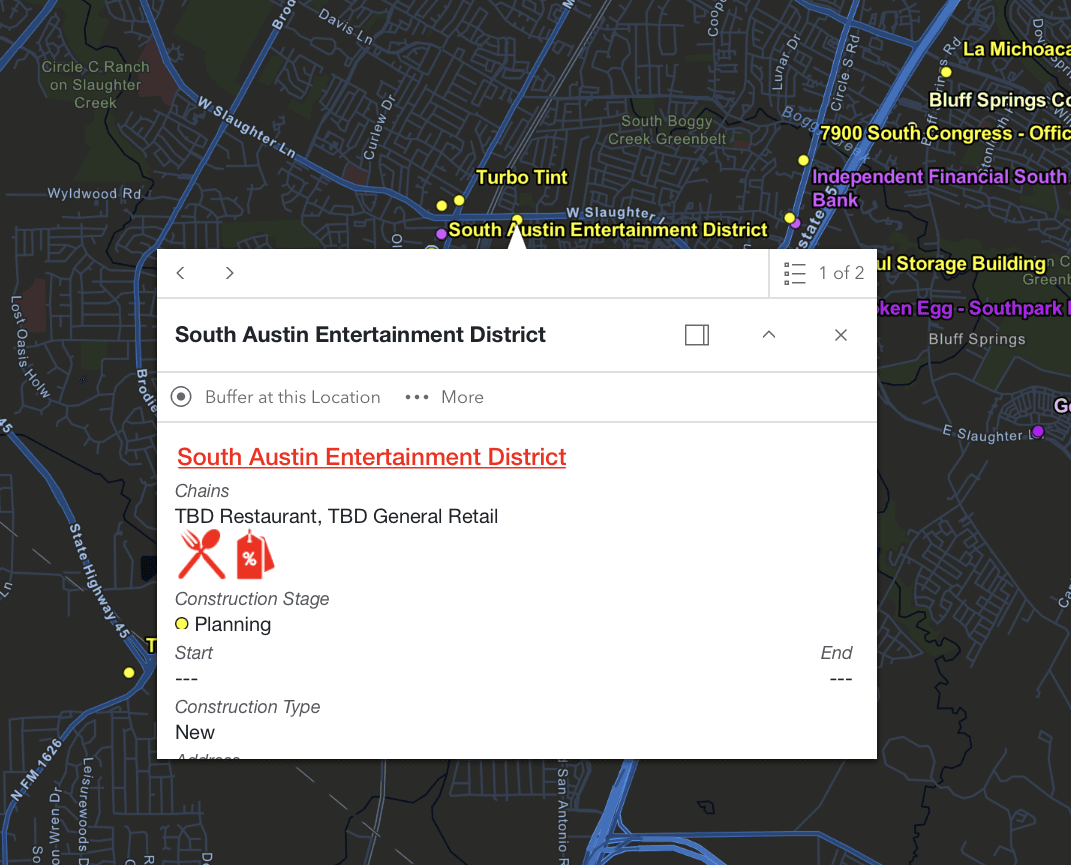Select the South Austin Entertainment District map label
The width and height of the screenshot is (1071, 865).
click(x=608, y=230)
